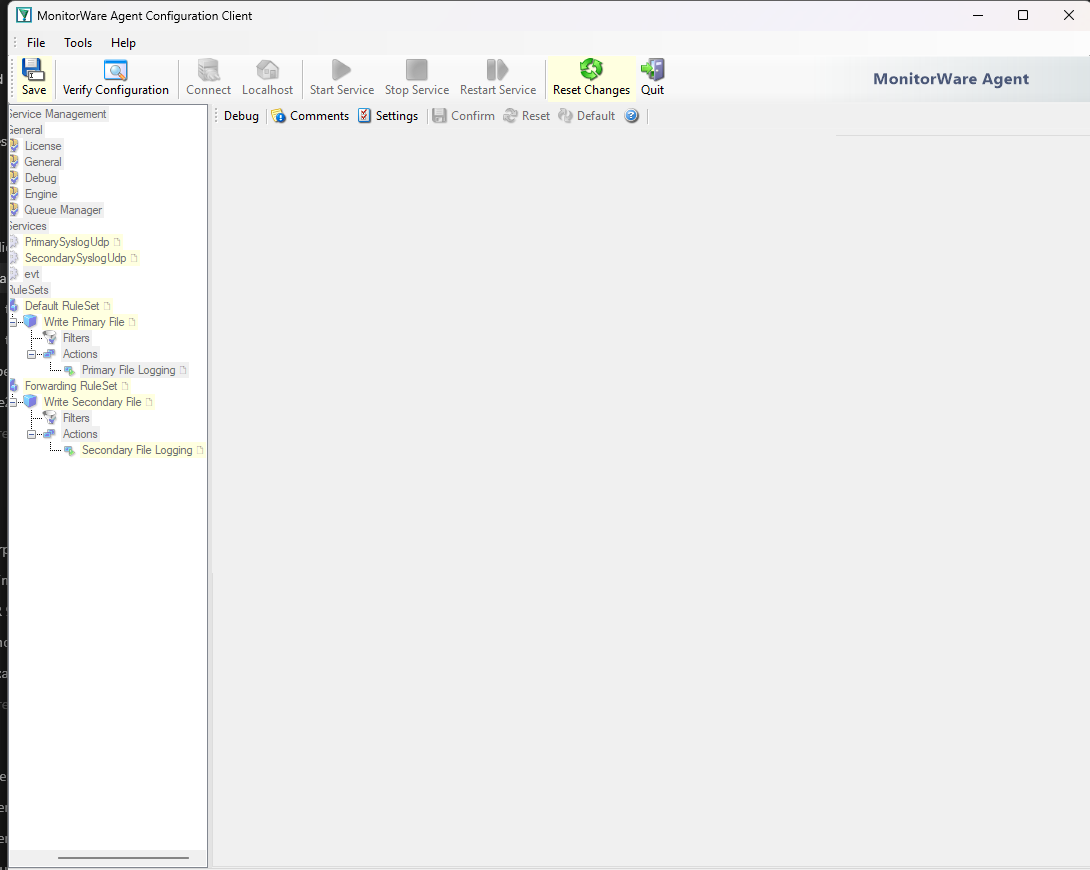Select the General node below License
The height and width of the screenshot is (870, 1090).
tap(43, 162)
